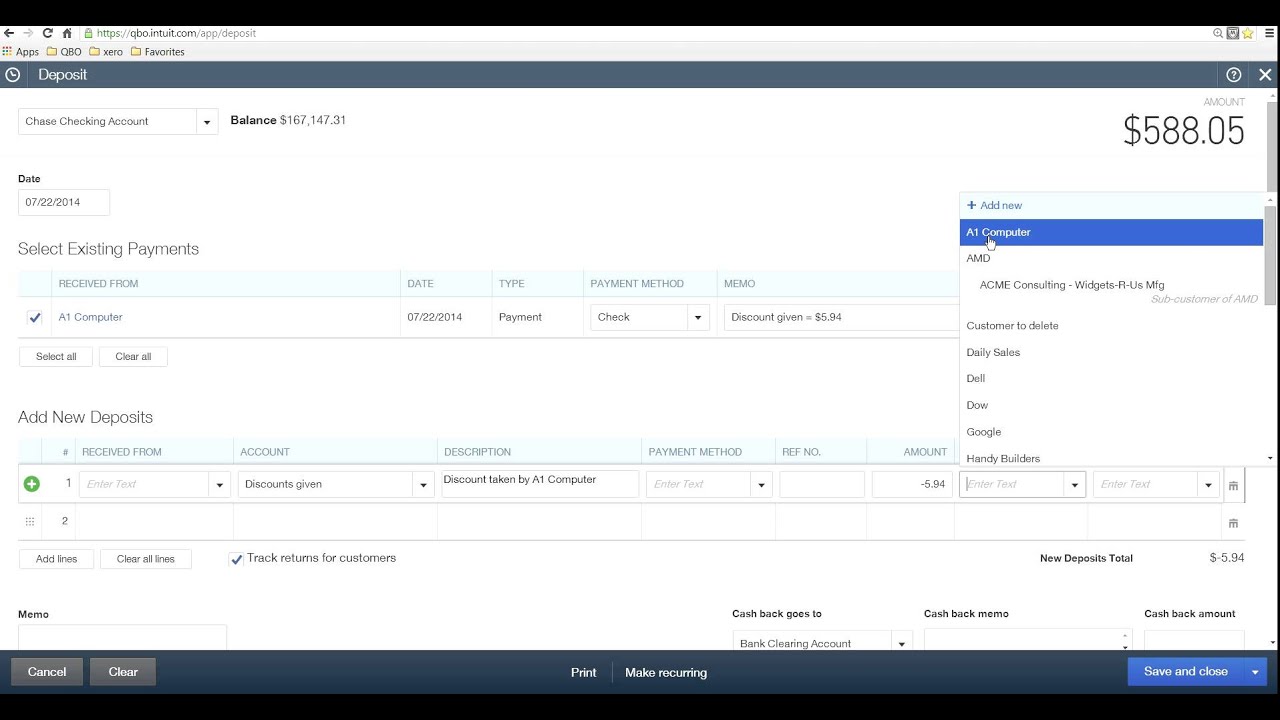Toggle Track returns for customers checkbox
Viewport: 1280px width, 720px height.
click(236, 559)
